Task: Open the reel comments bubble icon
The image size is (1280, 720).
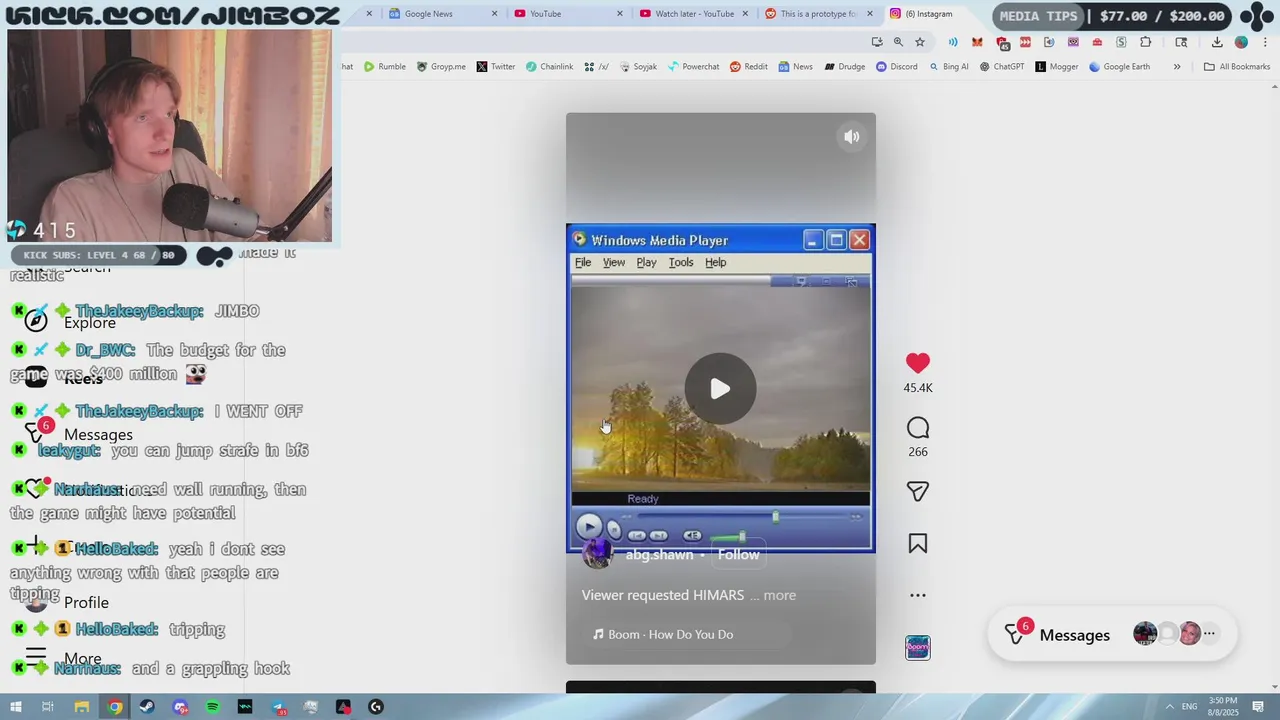Action: click(918, 429)
